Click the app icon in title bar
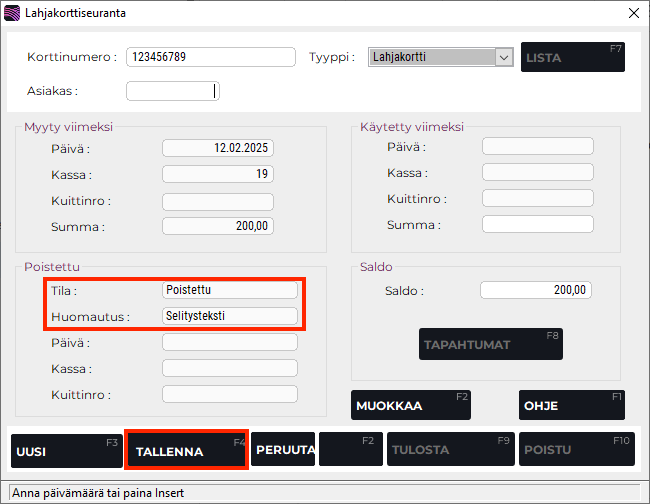 (12, 13)
